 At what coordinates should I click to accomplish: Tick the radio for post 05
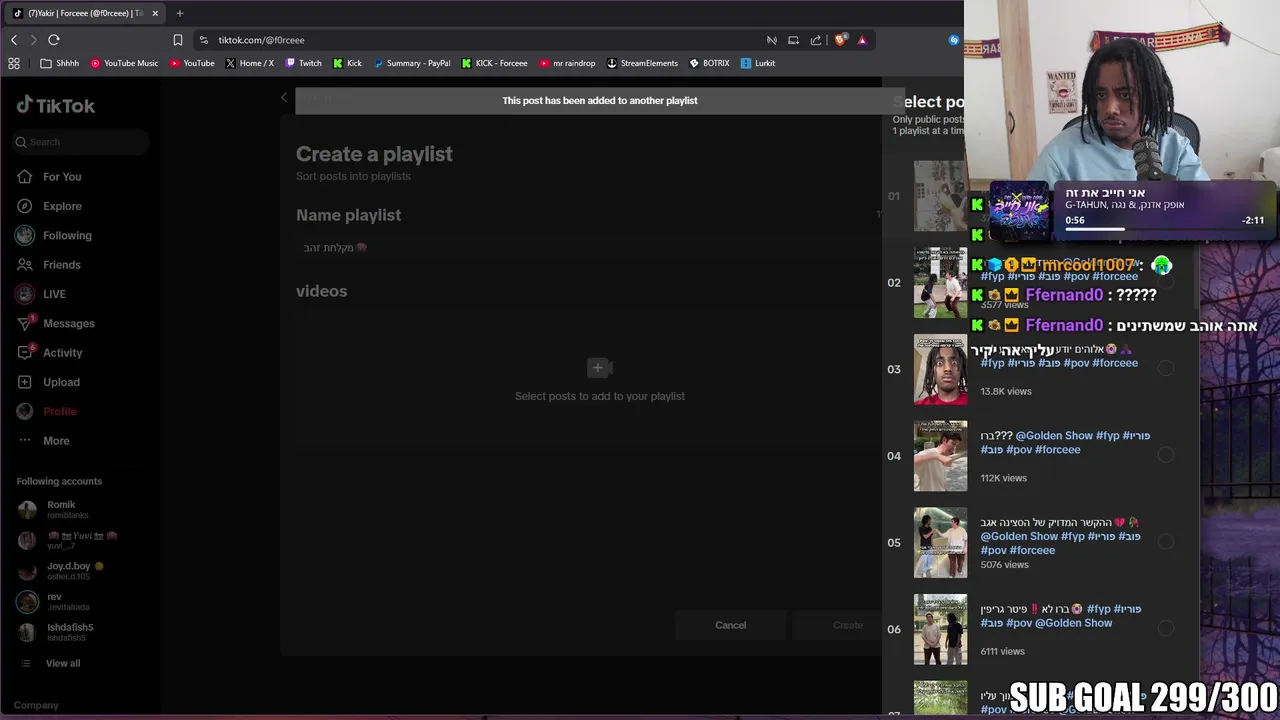(x=1166, y=542)
